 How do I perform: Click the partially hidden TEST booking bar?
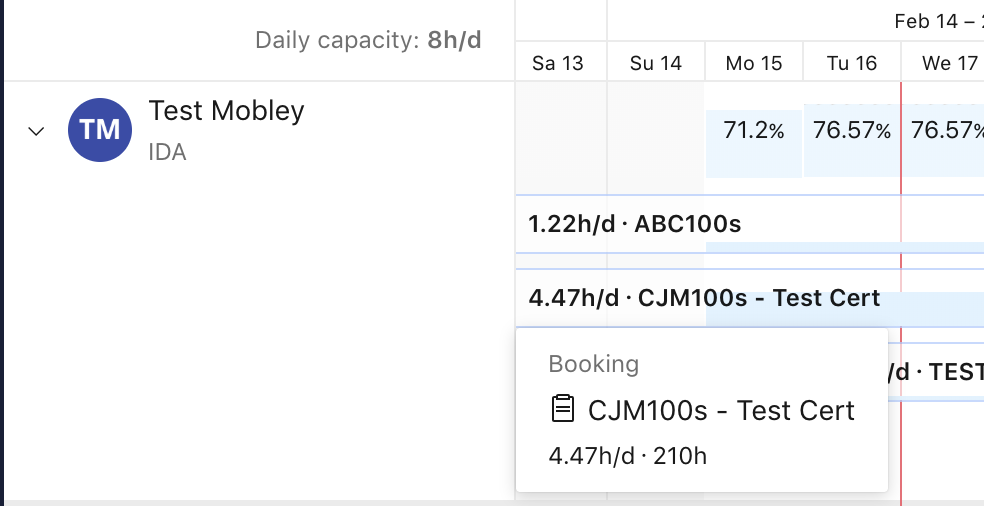pos(936,372)
